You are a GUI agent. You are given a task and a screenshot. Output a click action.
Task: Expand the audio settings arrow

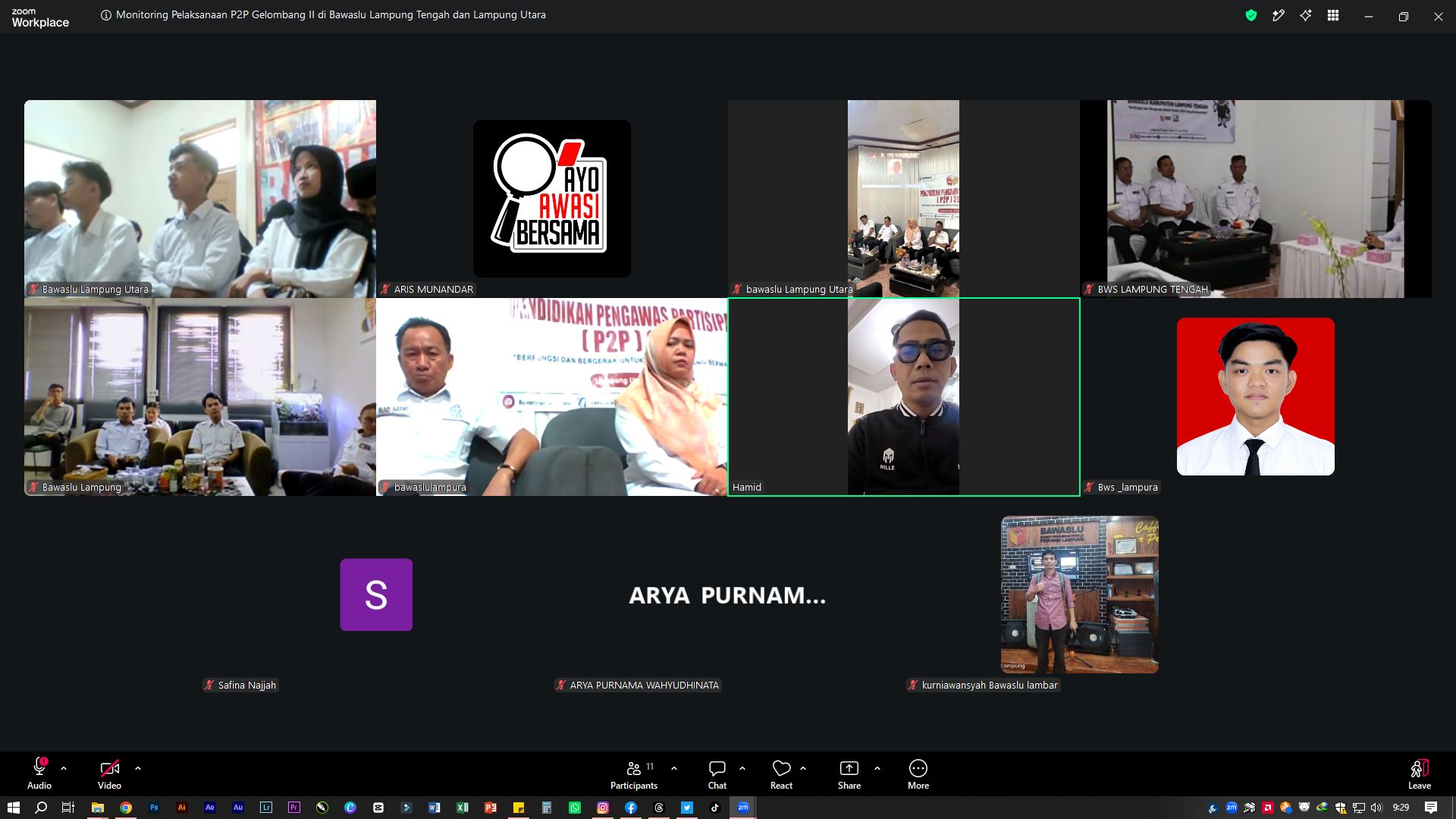pyautogui.click(x=64, y=768)
